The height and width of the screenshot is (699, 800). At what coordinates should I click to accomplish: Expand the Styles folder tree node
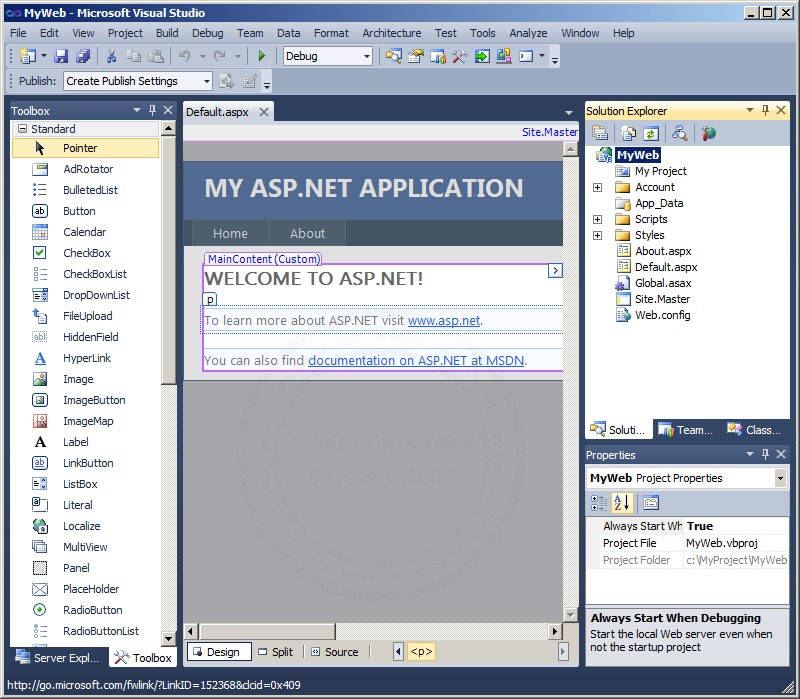click(598, 234)
